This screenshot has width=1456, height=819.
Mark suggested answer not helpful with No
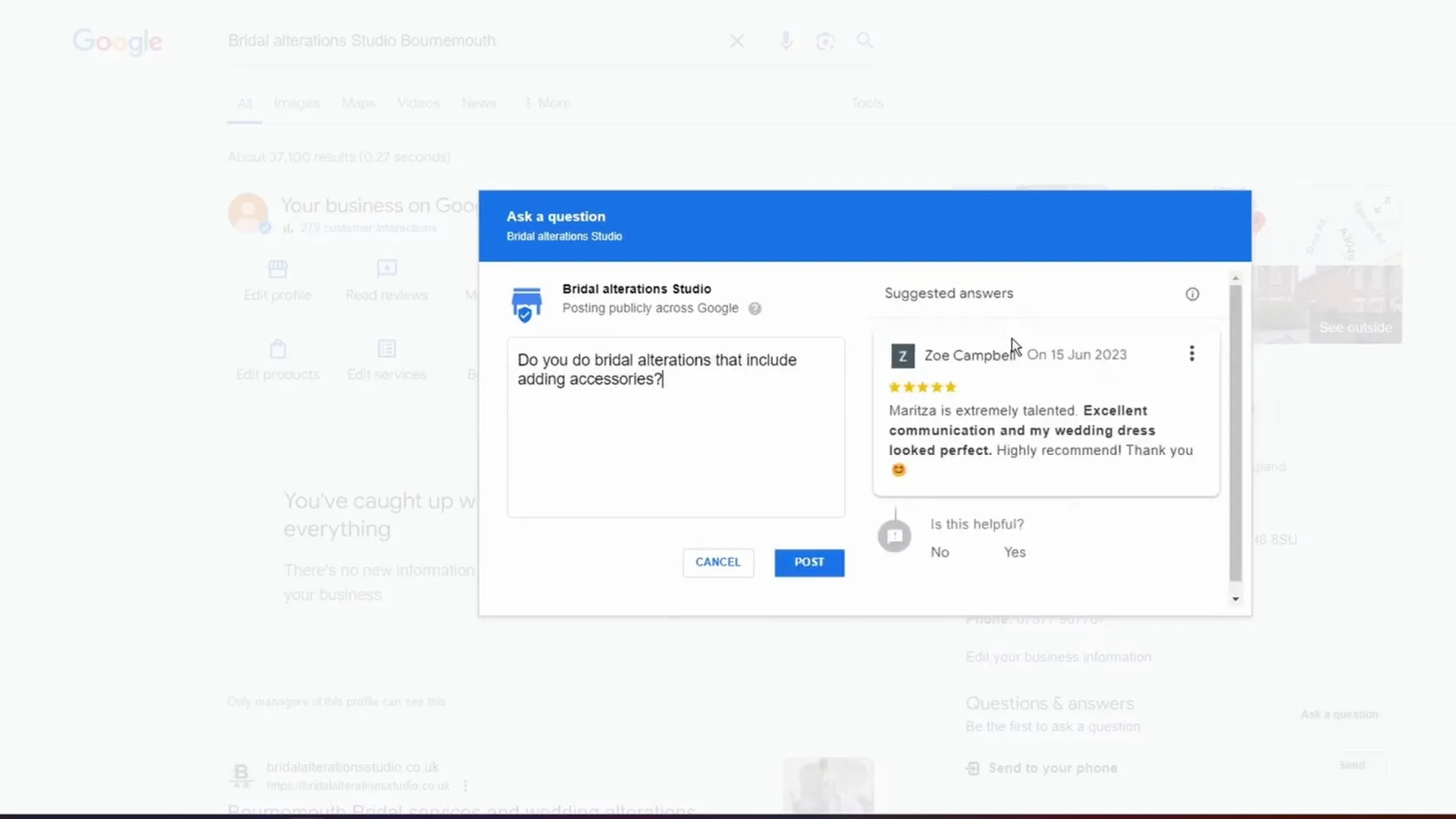pyautogui.click(x=940, y=552)
